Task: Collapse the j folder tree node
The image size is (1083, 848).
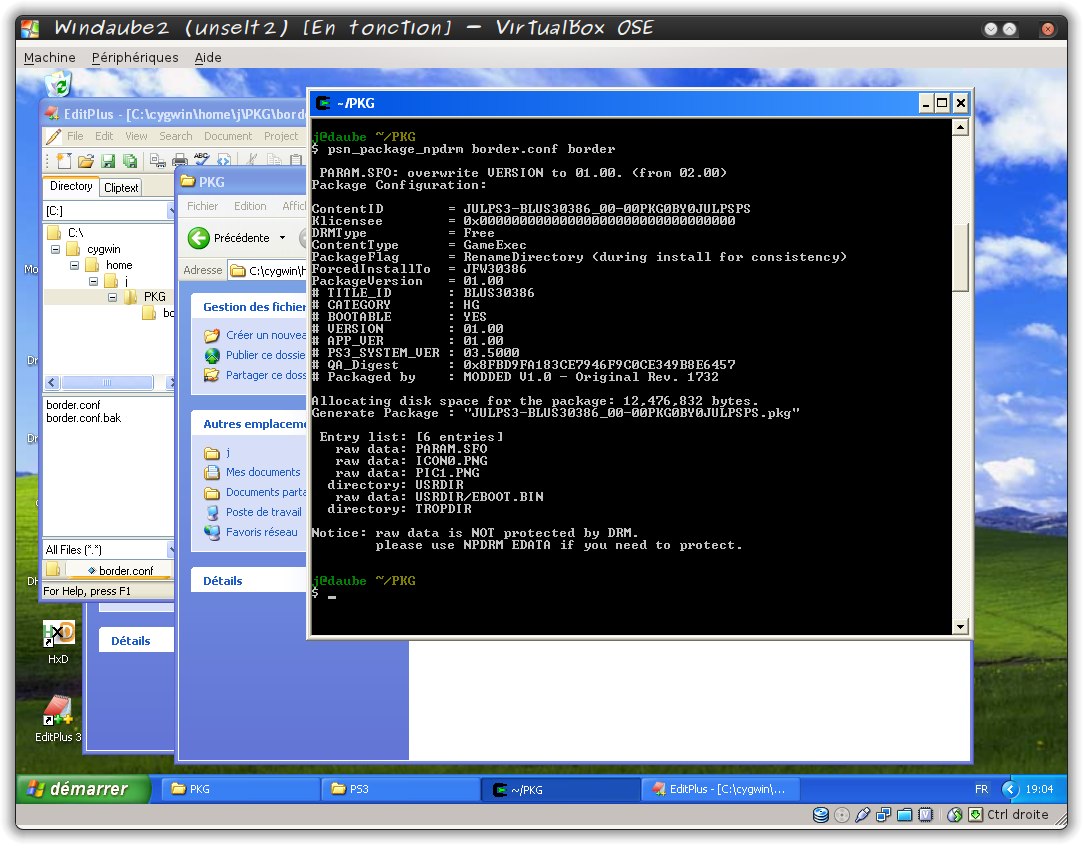Action: click(x=93, y=282)
